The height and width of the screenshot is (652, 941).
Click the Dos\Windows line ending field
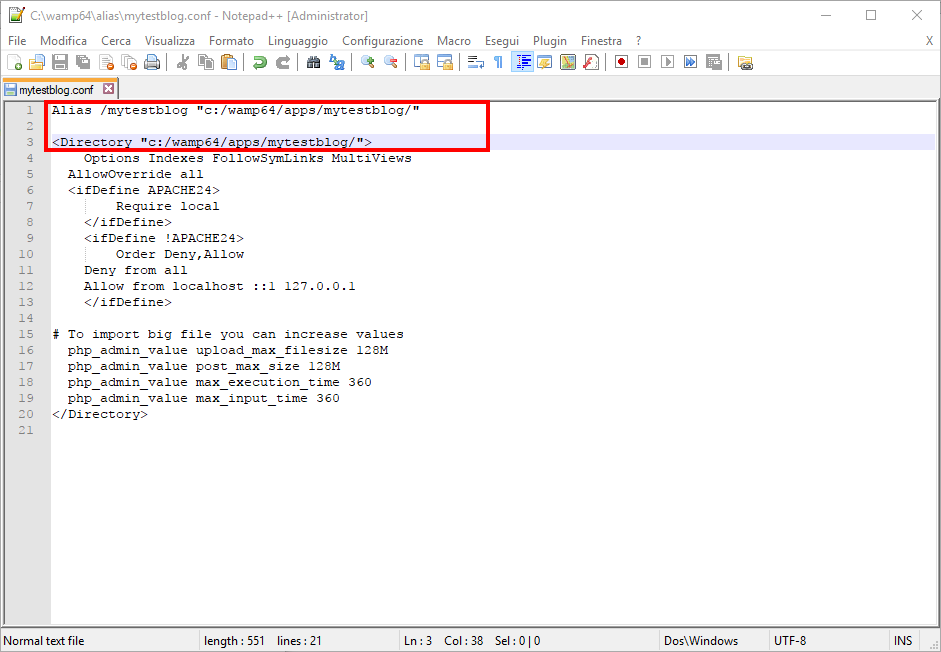tap(701, 641)
